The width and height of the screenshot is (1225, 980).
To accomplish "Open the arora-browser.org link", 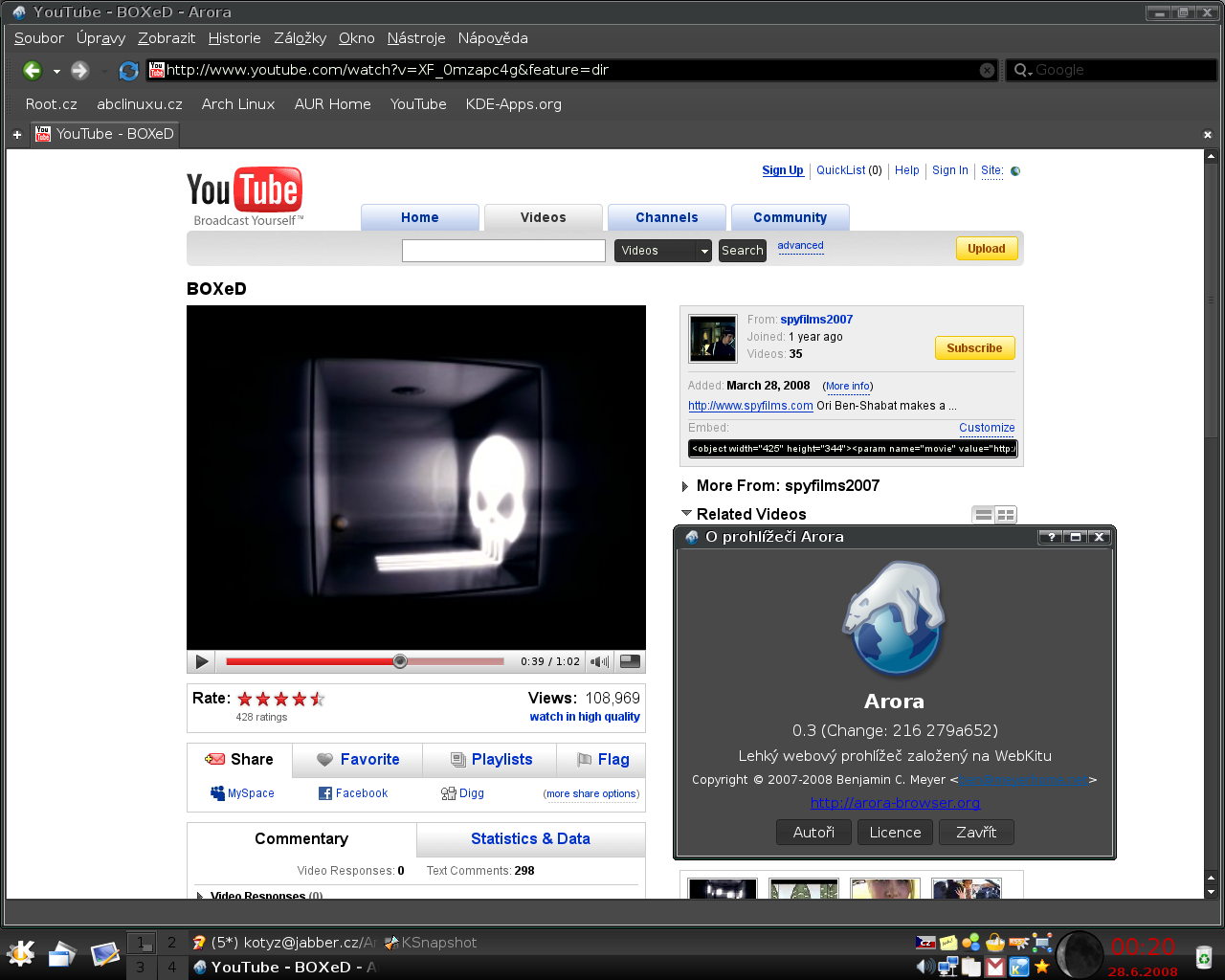I will (x=895, y=803).
